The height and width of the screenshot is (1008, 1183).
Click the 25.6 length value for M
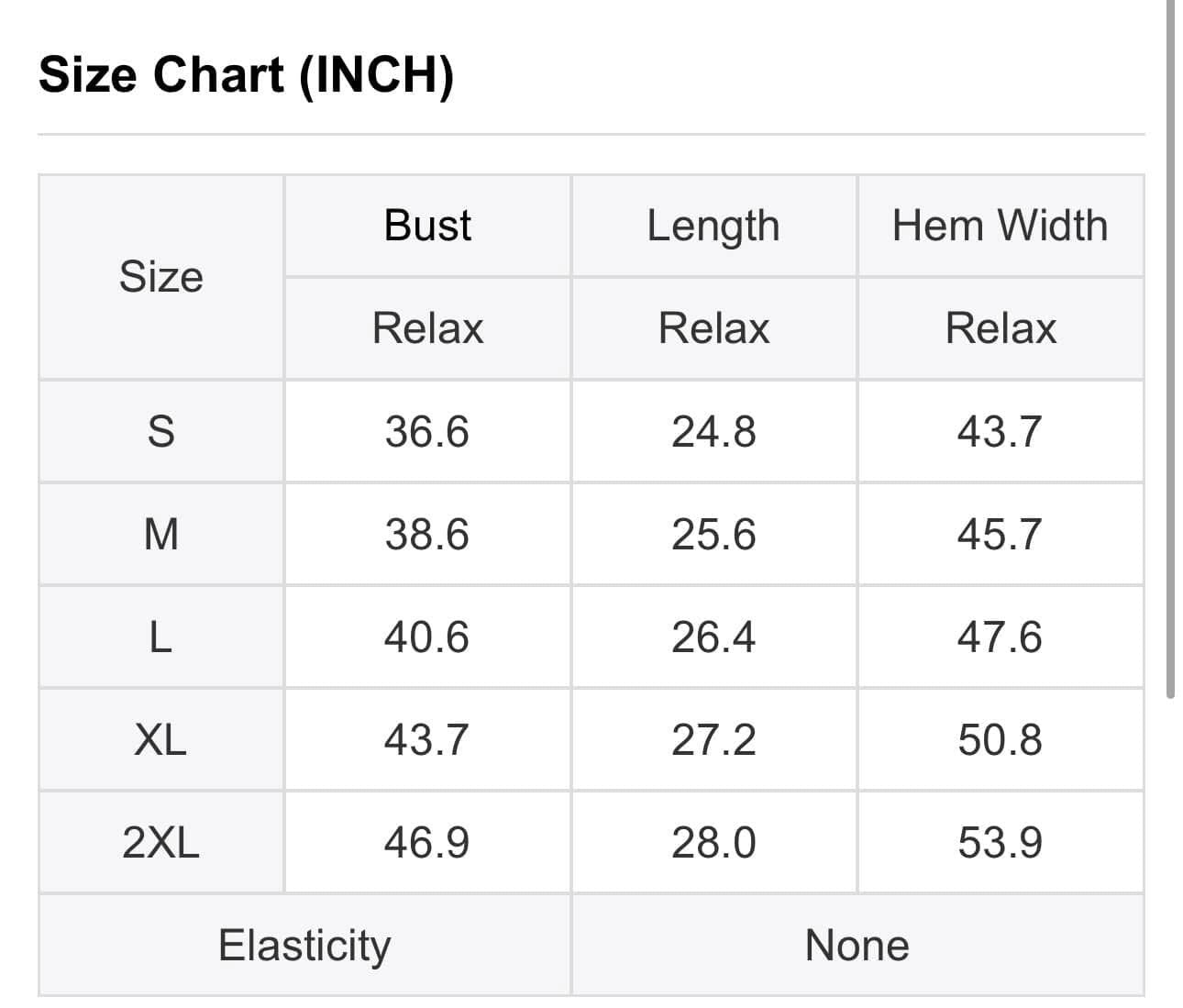(x=713, y=534)
